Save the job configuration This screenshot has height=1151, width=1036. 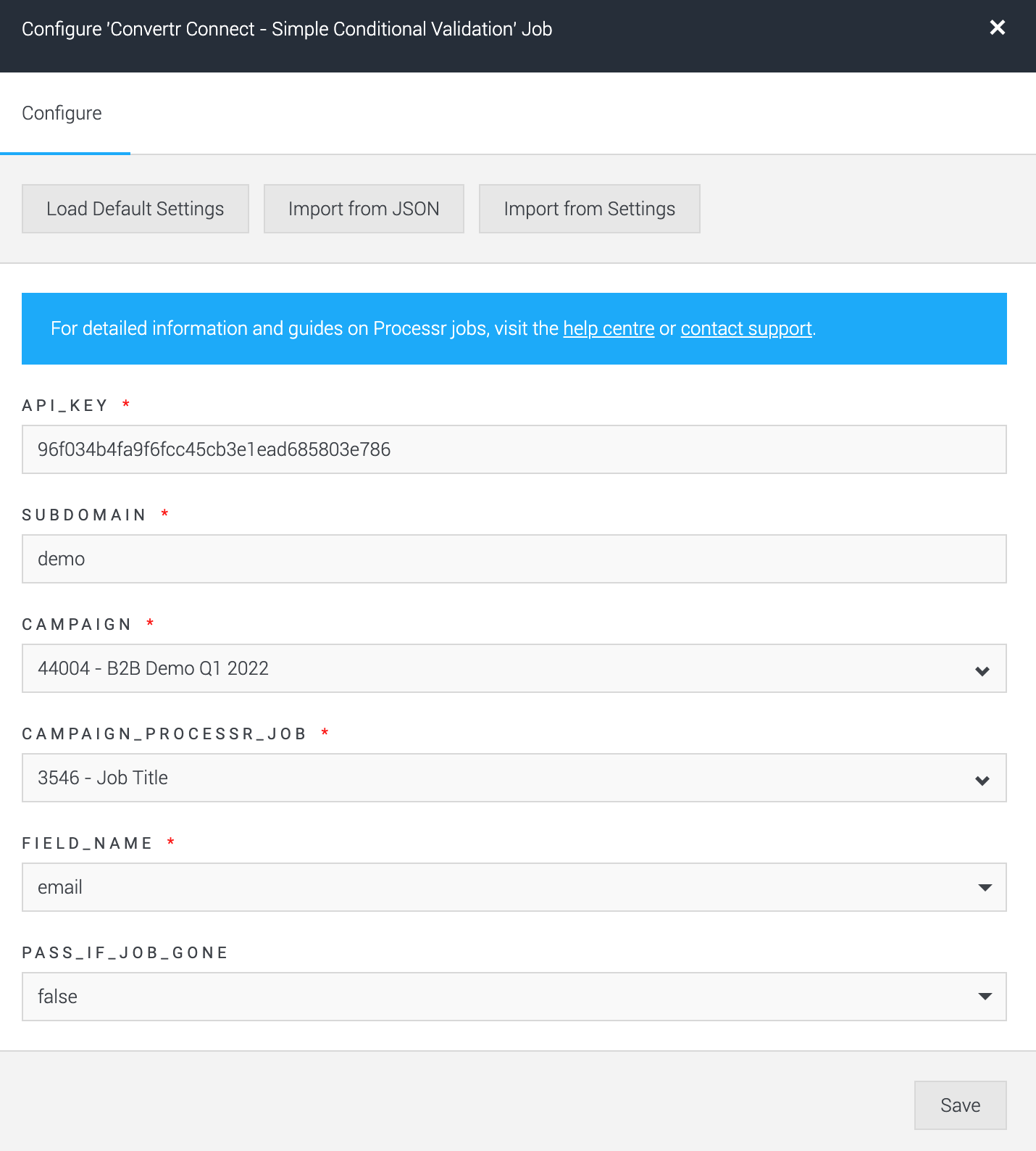[961, 1105]
